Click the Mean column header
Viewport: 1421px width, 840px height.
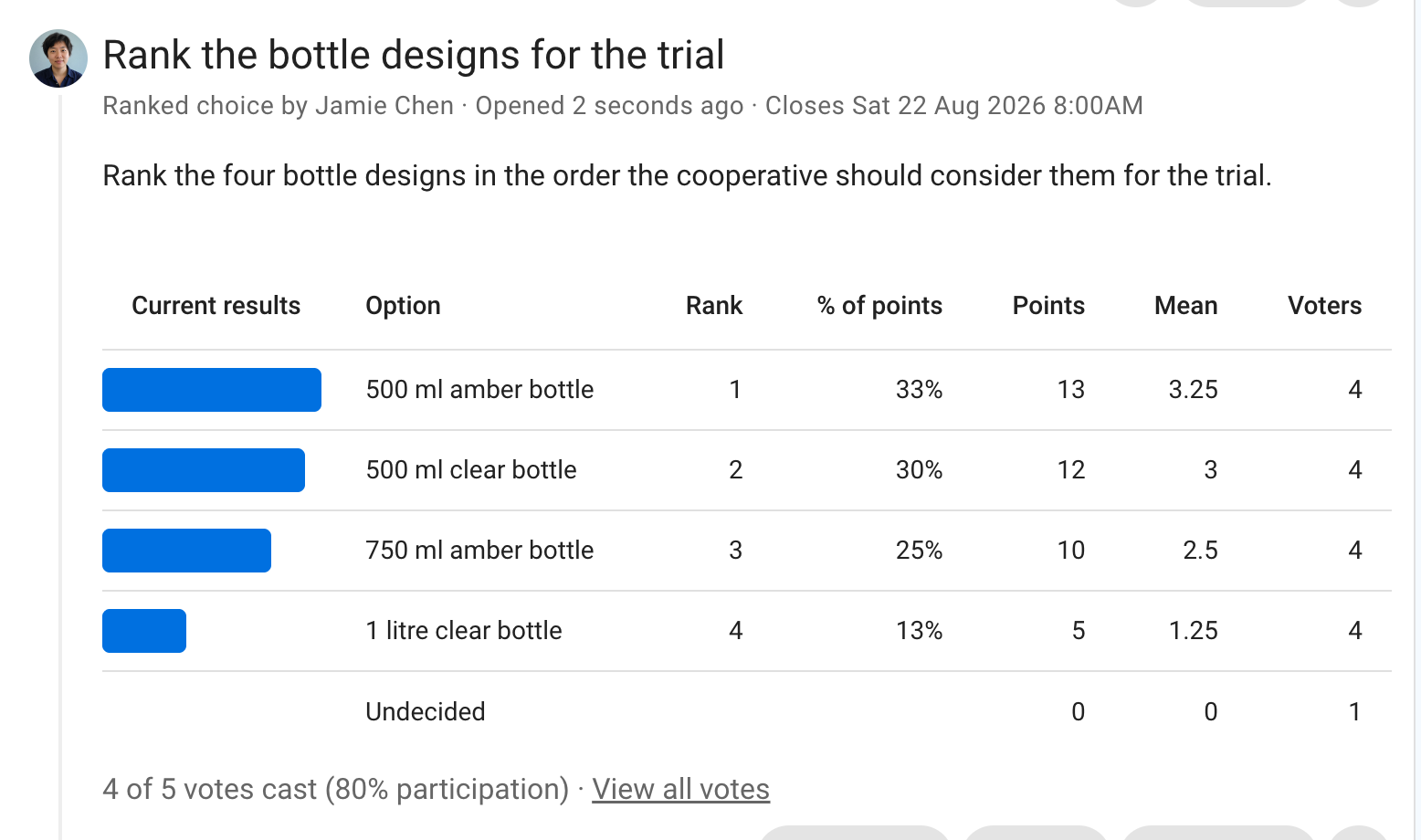tap(1185, 306)
